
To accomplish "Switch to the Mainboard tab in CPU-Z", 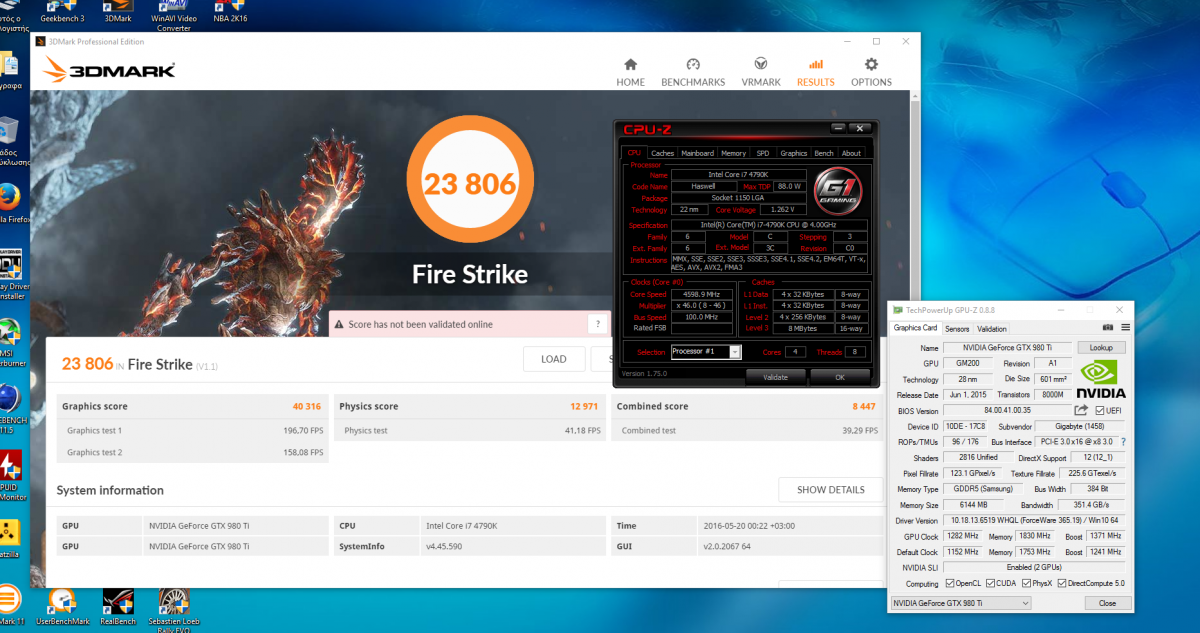I will click(697, 153).
